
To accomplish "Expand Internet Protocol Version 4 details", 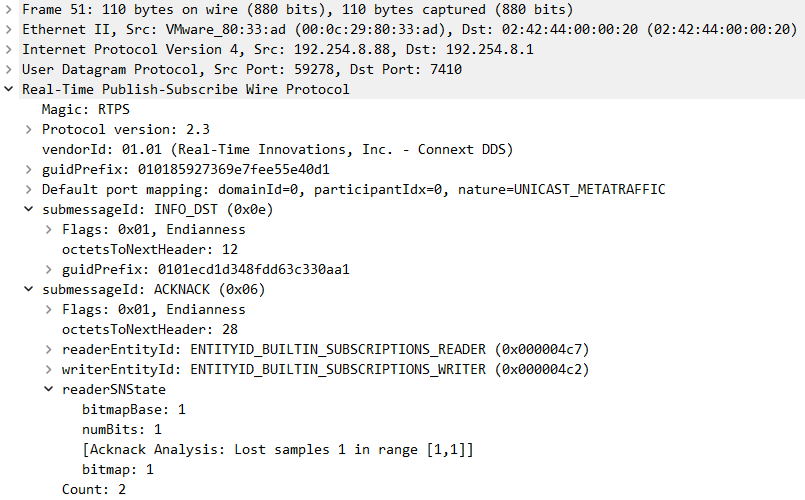I will 9,49.
